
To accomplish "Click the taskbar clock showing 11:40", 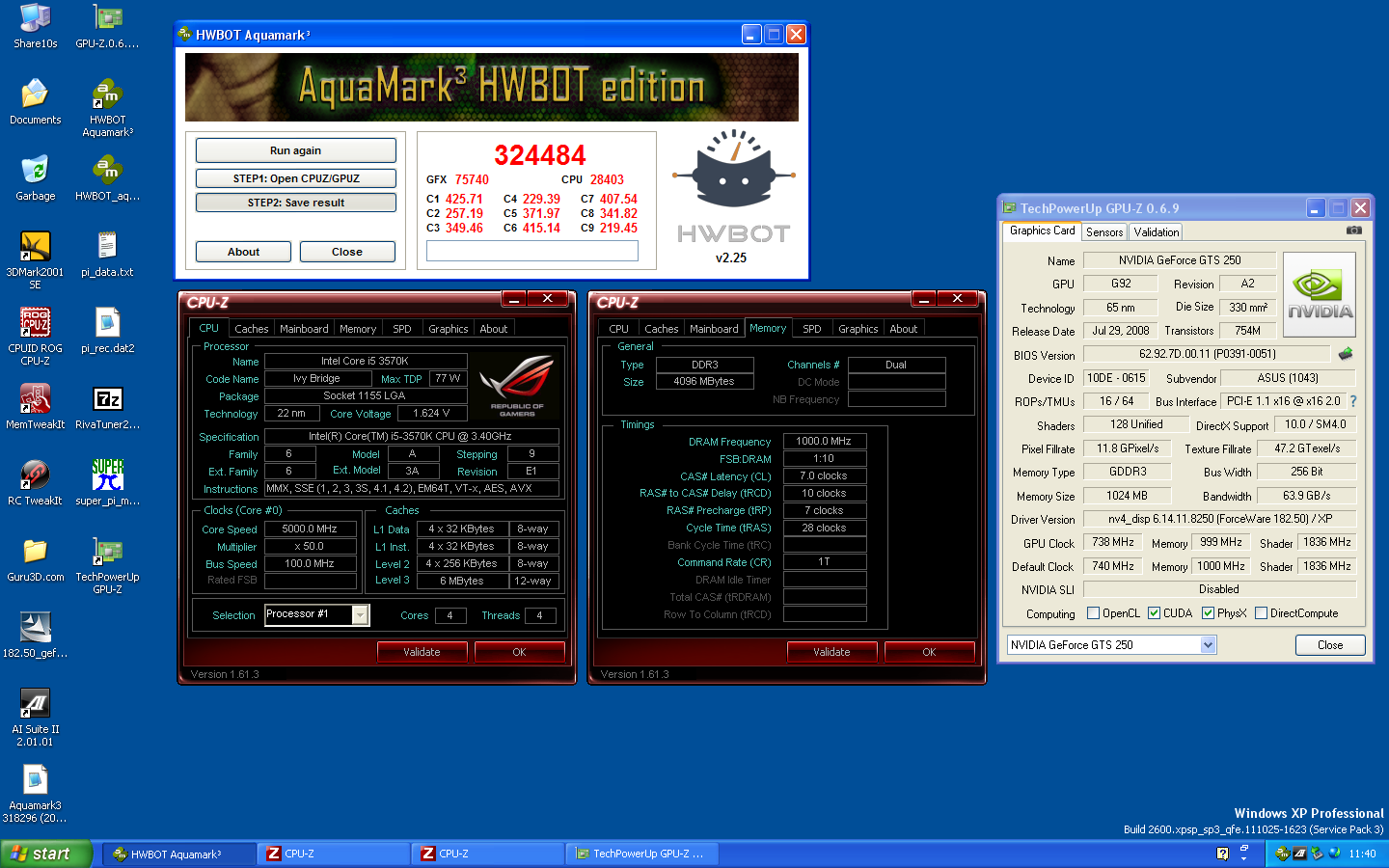I will (1362, 854).
